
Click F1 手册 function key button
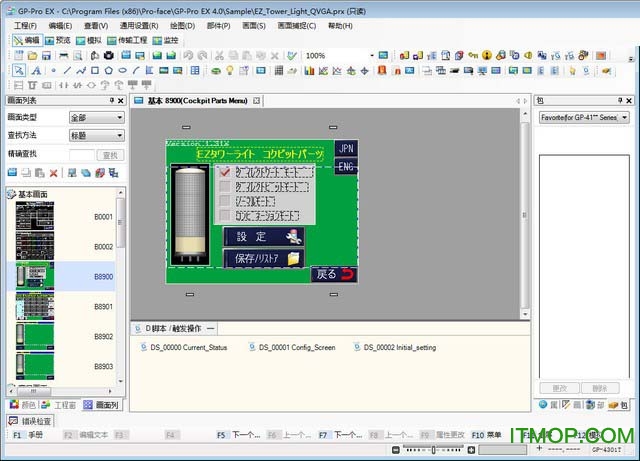point(28,435)
